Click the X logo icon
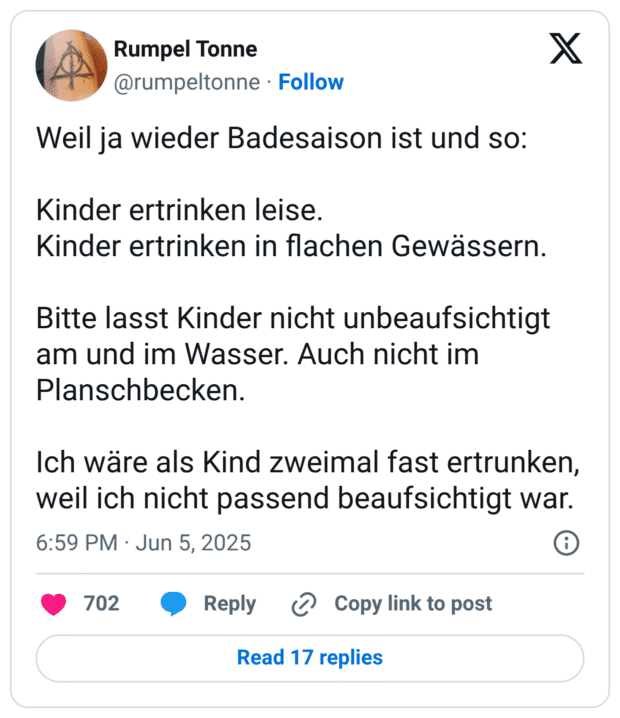The width and height of the screenshot is (620, 718). click(x=566, y=48)
